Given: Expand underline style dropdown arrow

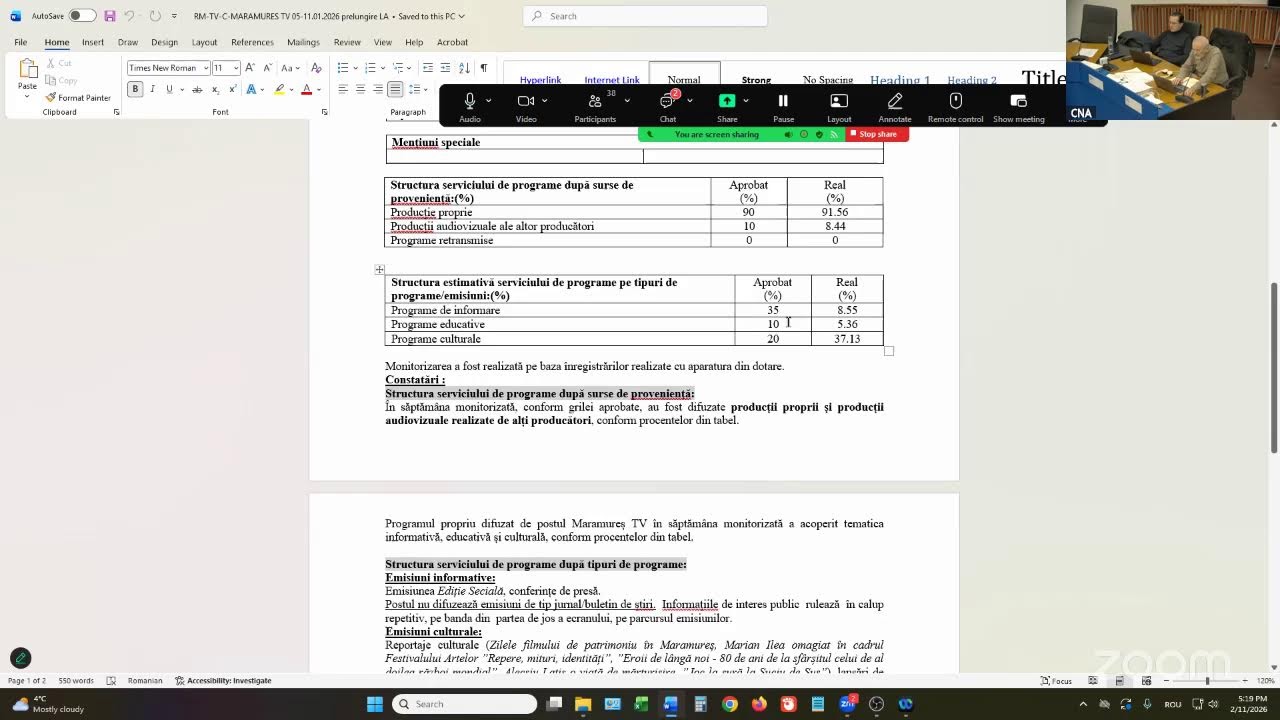Looking at the screenshot, I should [180, 89].
